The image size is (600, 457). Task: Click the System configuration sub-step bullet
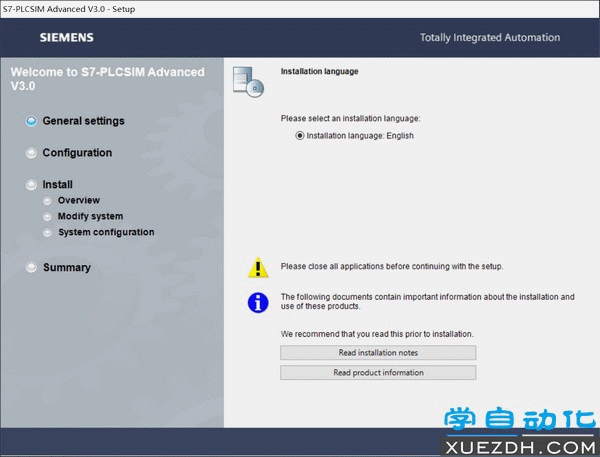(47, 232)
